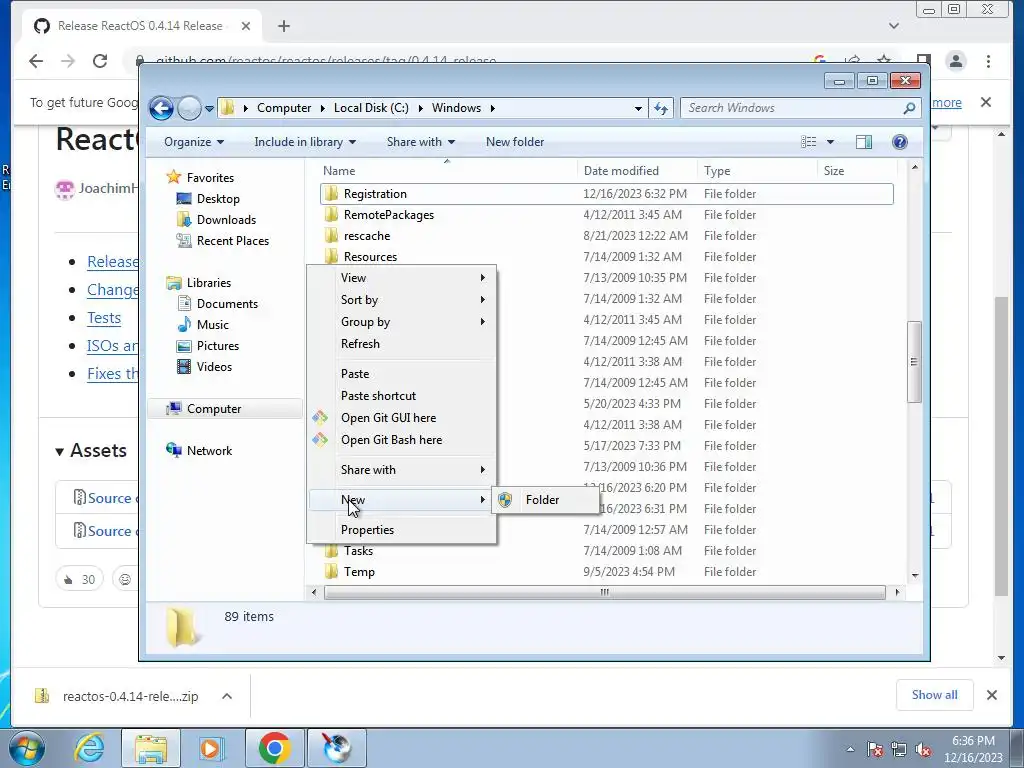Click the thumbs up reaction with 30
The width and height of the screenshot is (1024, 768).
coord(80,579)
